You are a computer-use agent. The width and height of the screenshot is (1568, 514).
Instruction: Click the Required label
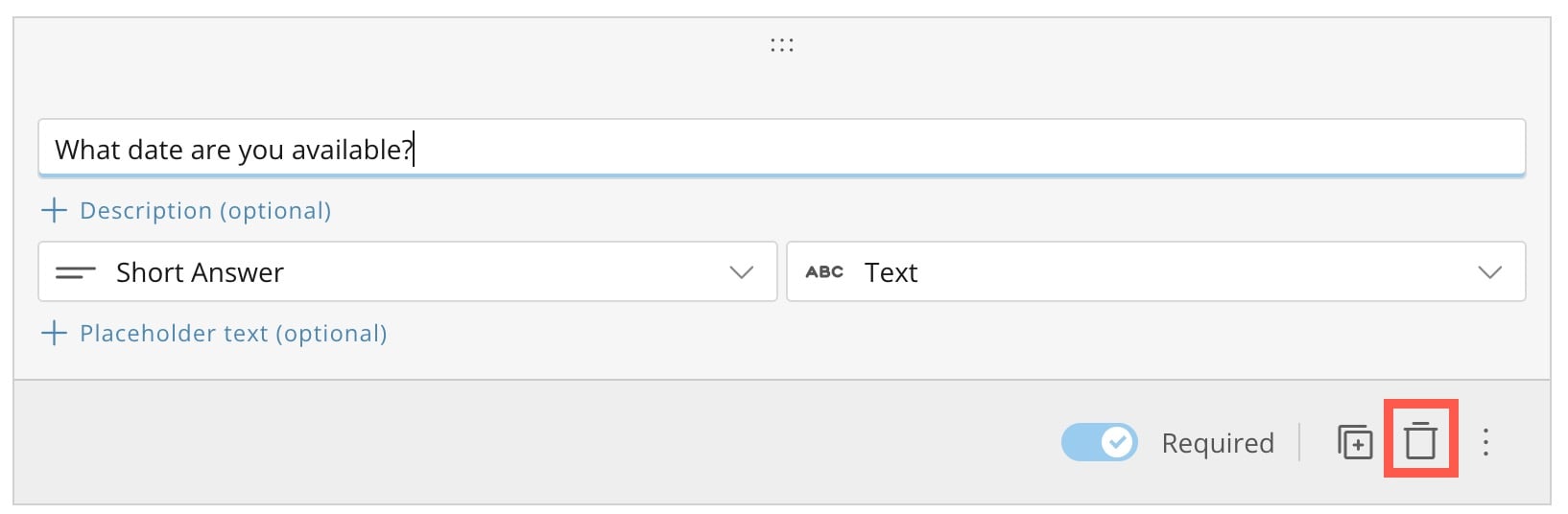tap(1218, 443)
